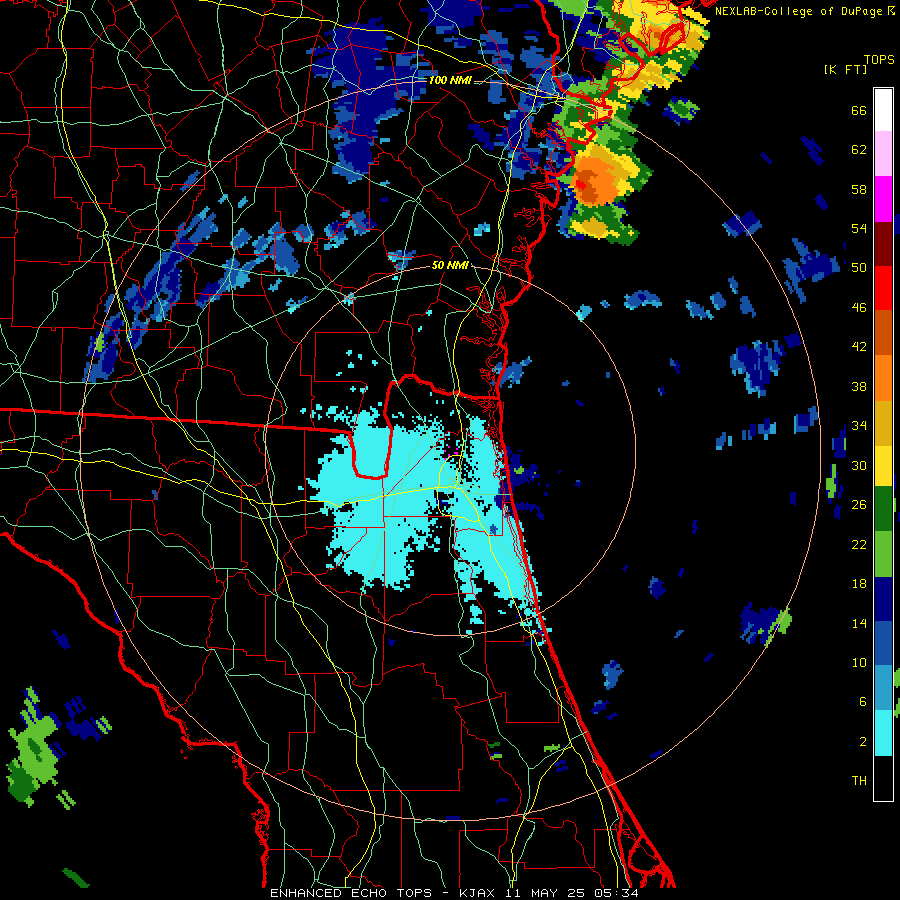This screenshot has width=900, height=900.
Task: Click the '[K FT]' legend units label
Action: click(845, 69)
